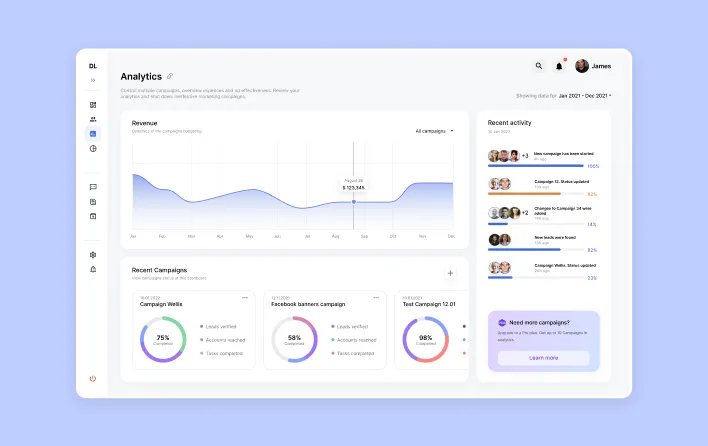Select the highlighted analytics chart sidebar icon

coord(93,134)
